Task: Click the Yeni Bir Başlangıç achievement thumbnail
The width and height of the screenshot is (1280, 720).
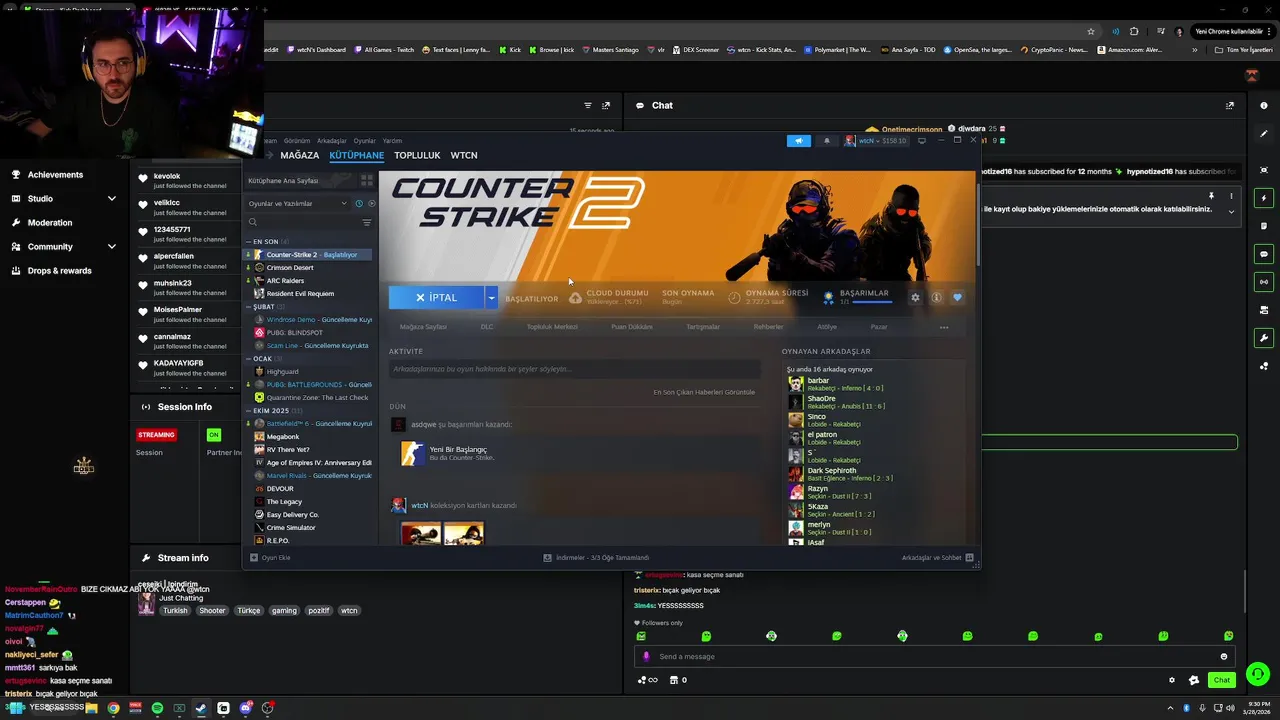Action: [412, 453]
